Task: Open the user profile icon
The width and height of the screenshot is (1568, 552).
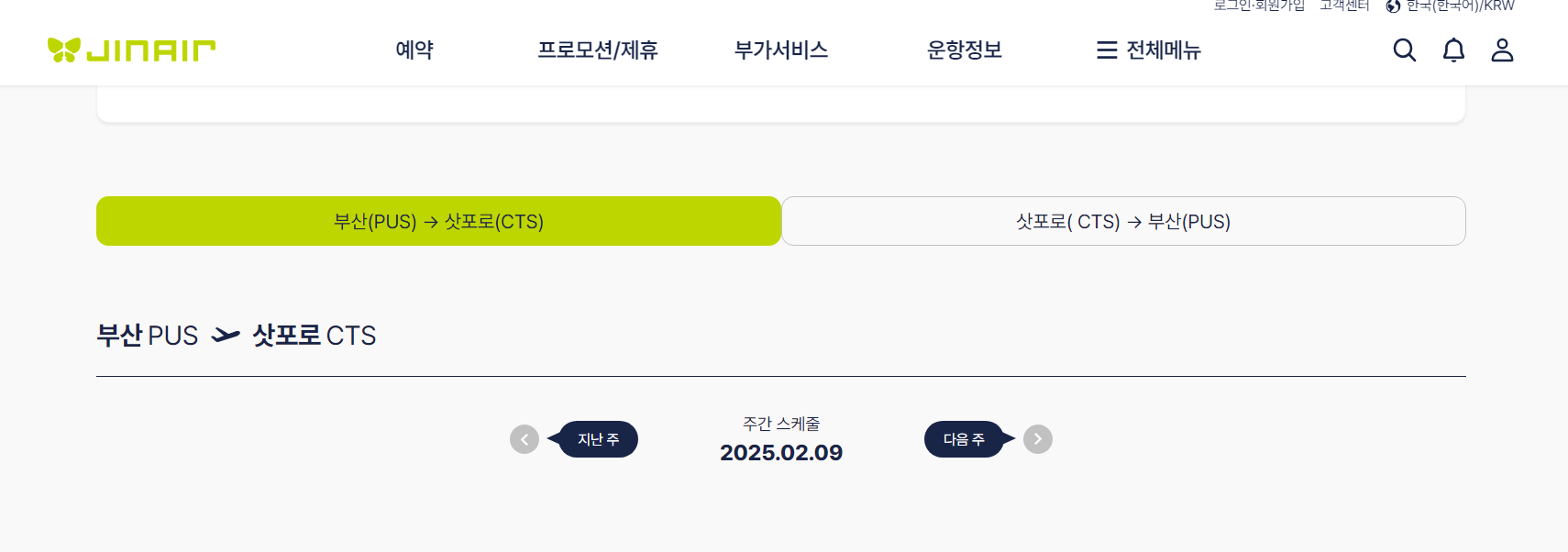Action: click(x=1502, y=50)
